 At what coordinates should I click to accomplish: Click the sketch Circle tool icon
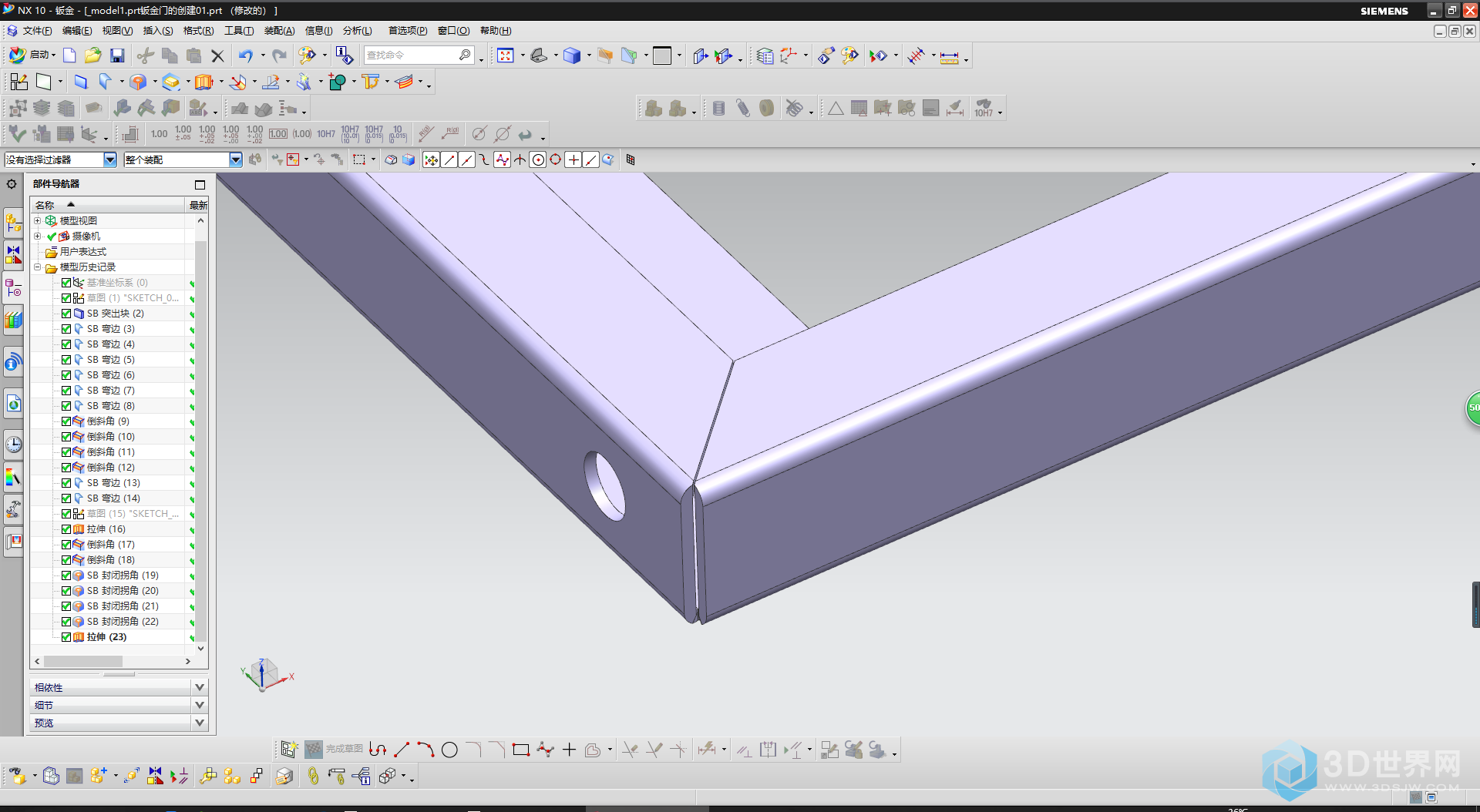[449, 750]
